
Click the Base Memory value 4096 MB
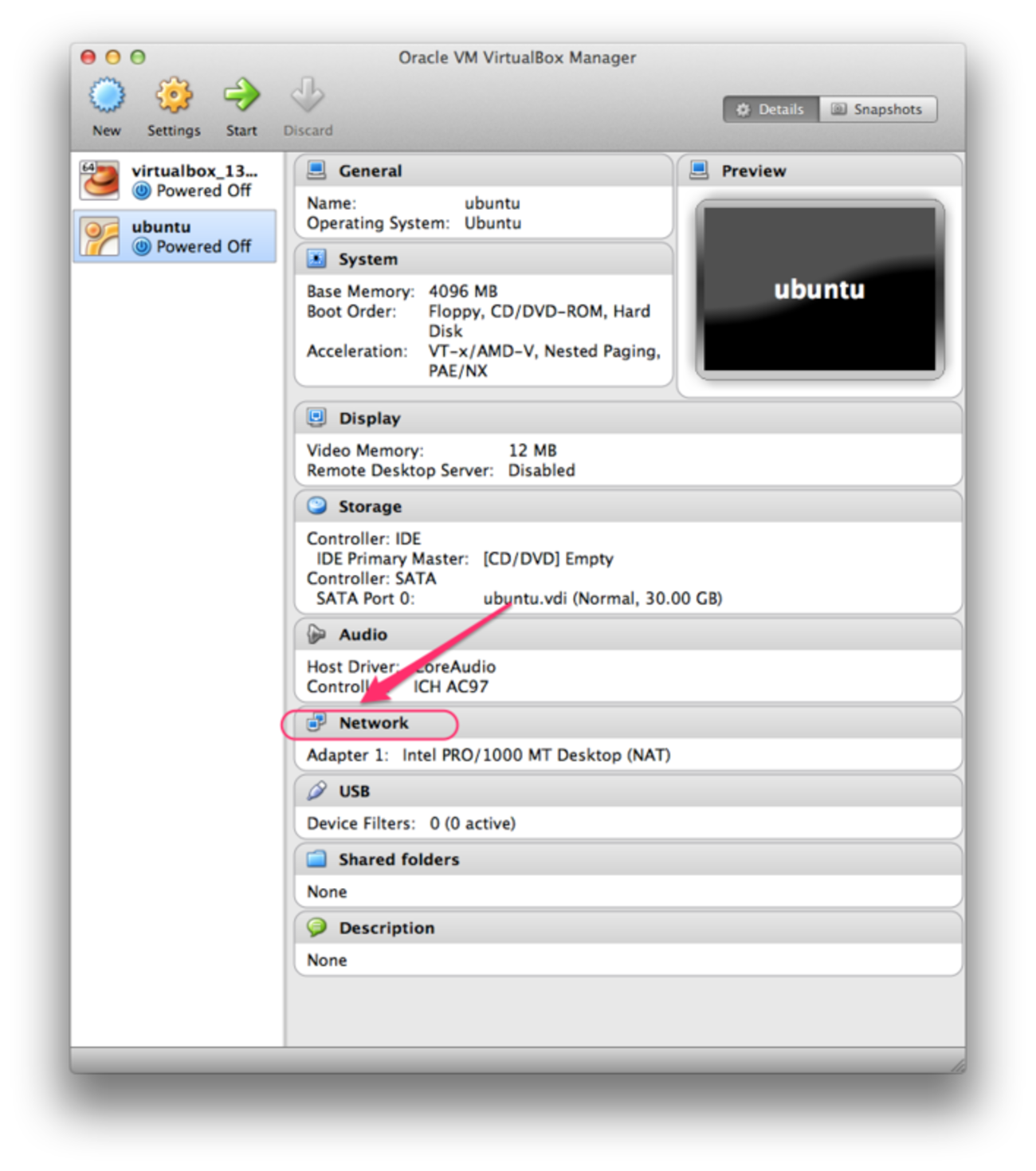(x=463, y=291)
